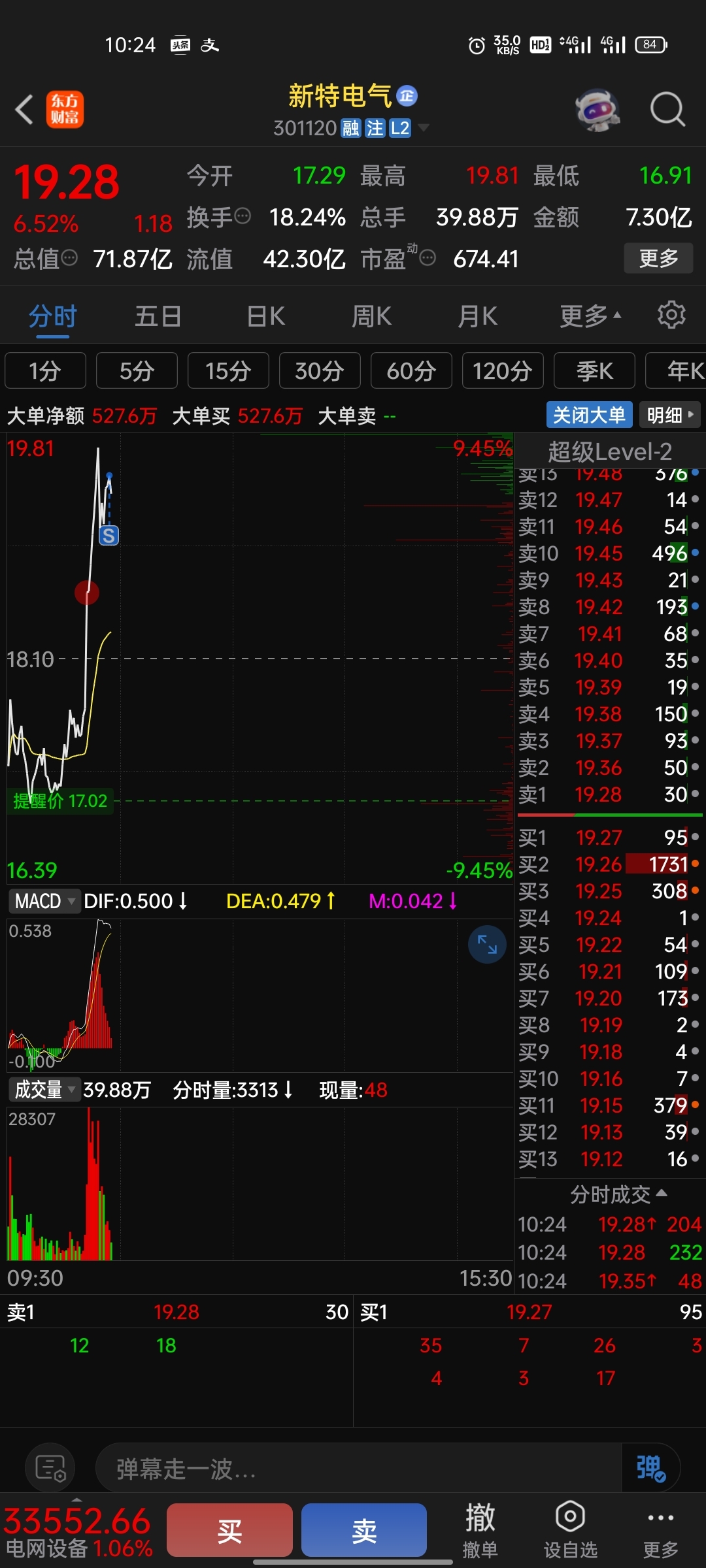Open the bottom 更多 three-dots icon

pos(660,1530)
